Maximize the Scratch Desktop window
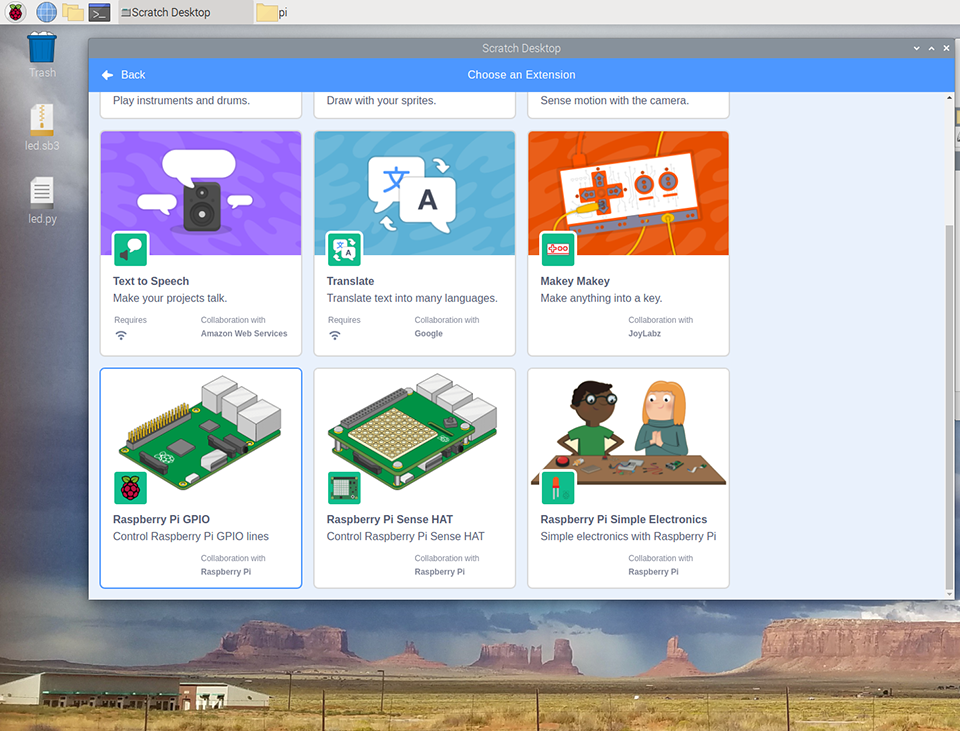 pyautogui.click(x=931, y=48)
